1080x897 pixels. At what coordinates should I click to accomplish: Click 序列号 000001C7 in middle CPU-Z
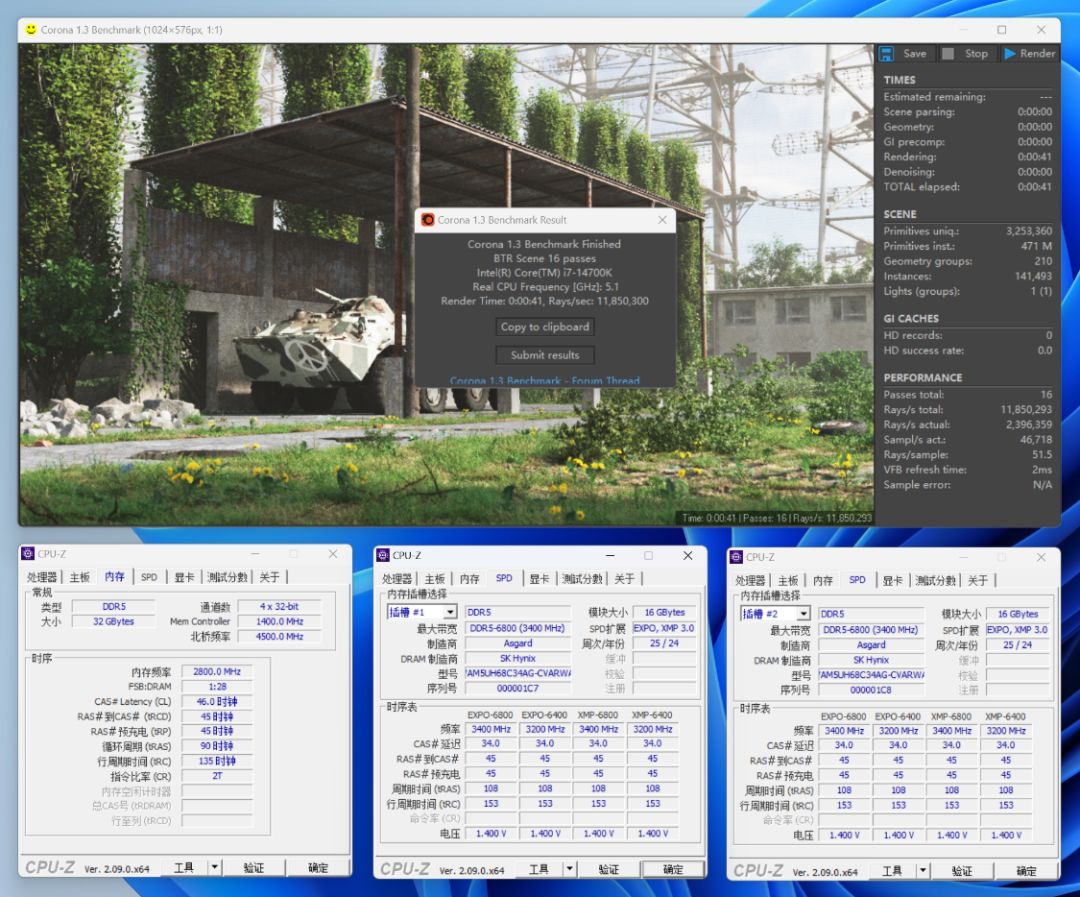tap(518, 688)
